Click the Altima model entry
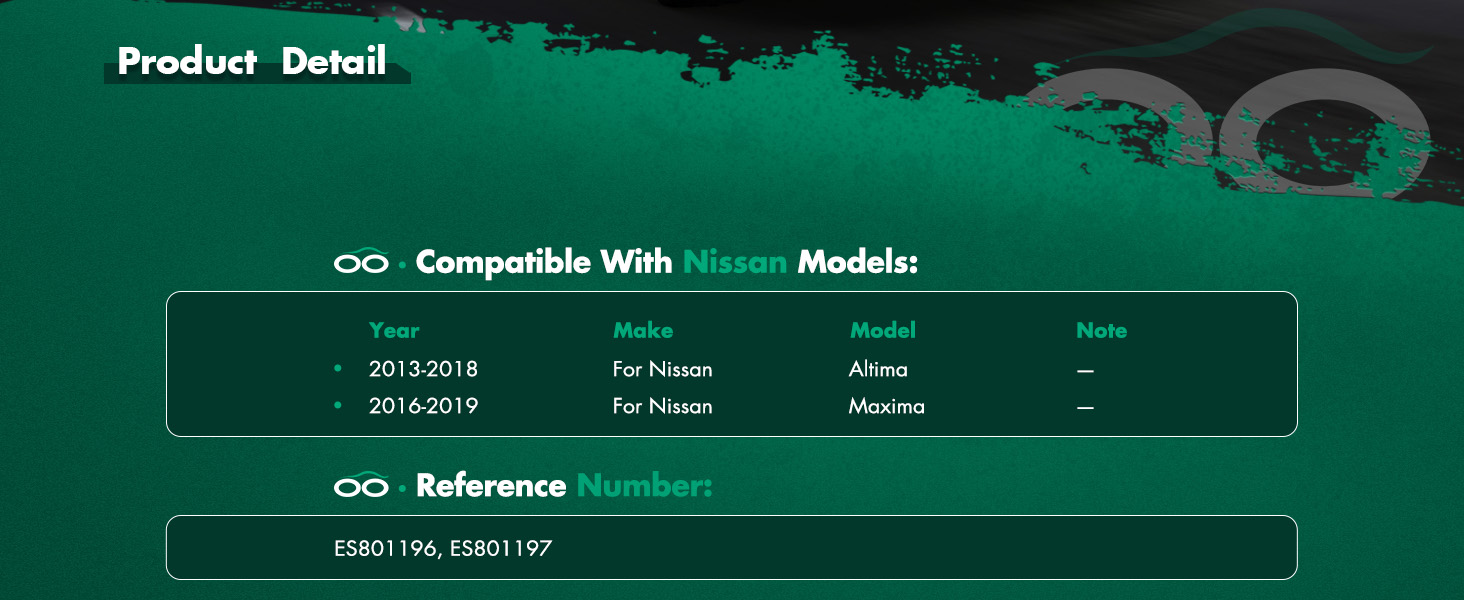 coord(878,369)
